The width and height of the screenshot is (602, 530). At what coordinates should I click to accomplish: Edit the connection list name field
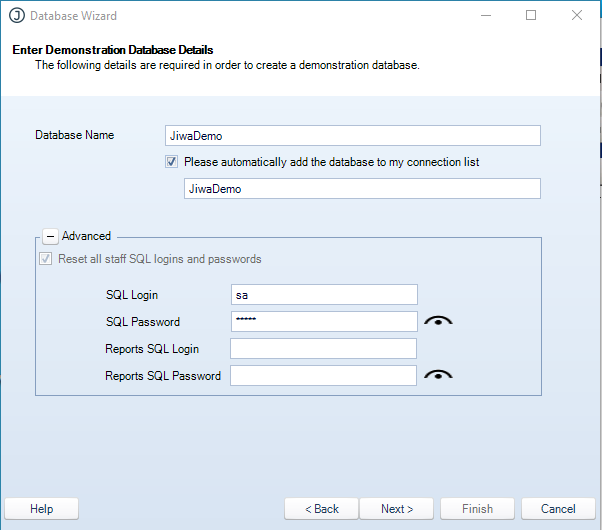(361, 189)
